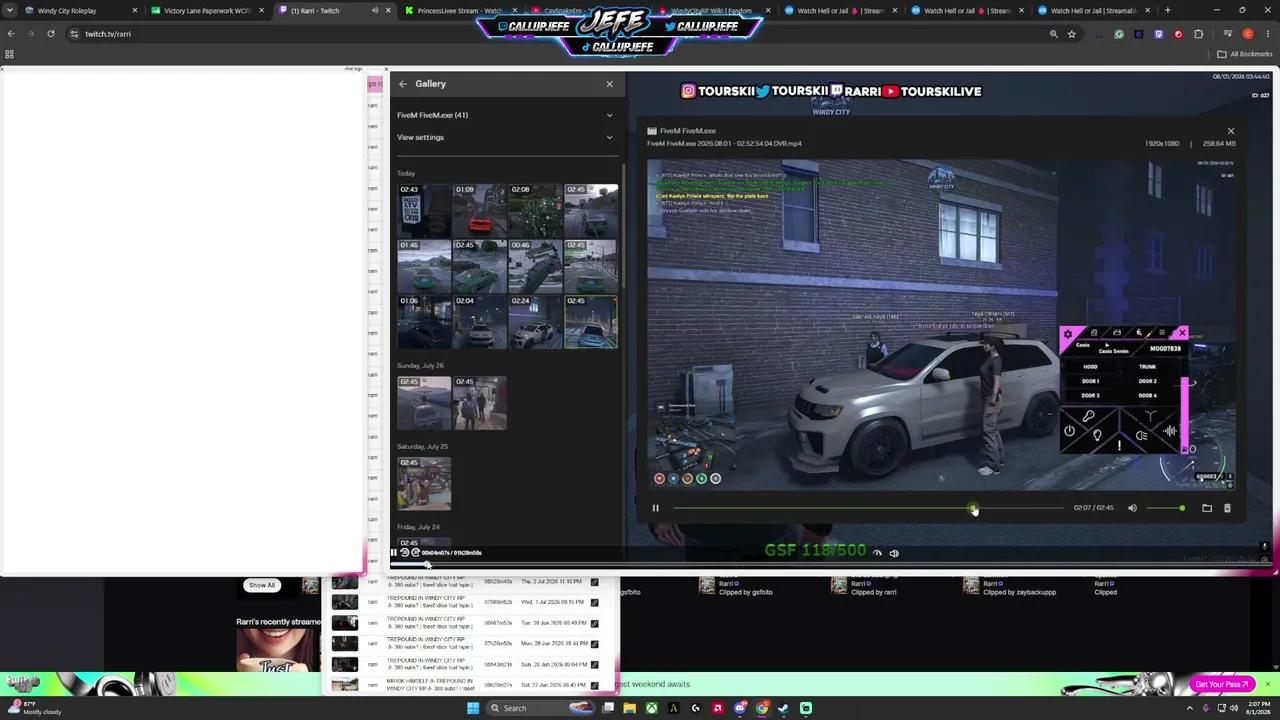Toggle TRUNK in the vehicle menu

coord(1147,367)
